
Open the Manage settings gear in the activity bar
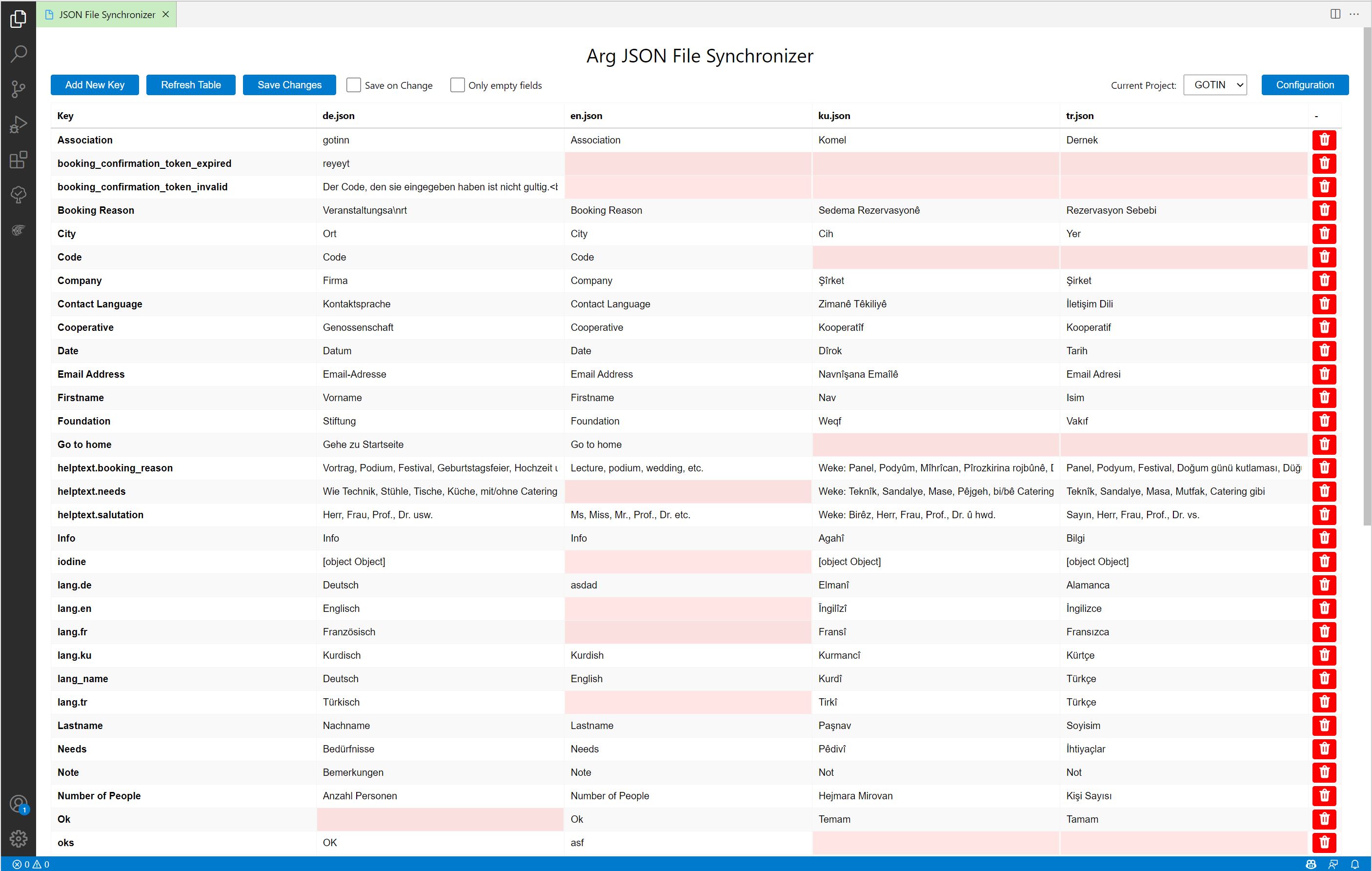[x=18, y=838]
